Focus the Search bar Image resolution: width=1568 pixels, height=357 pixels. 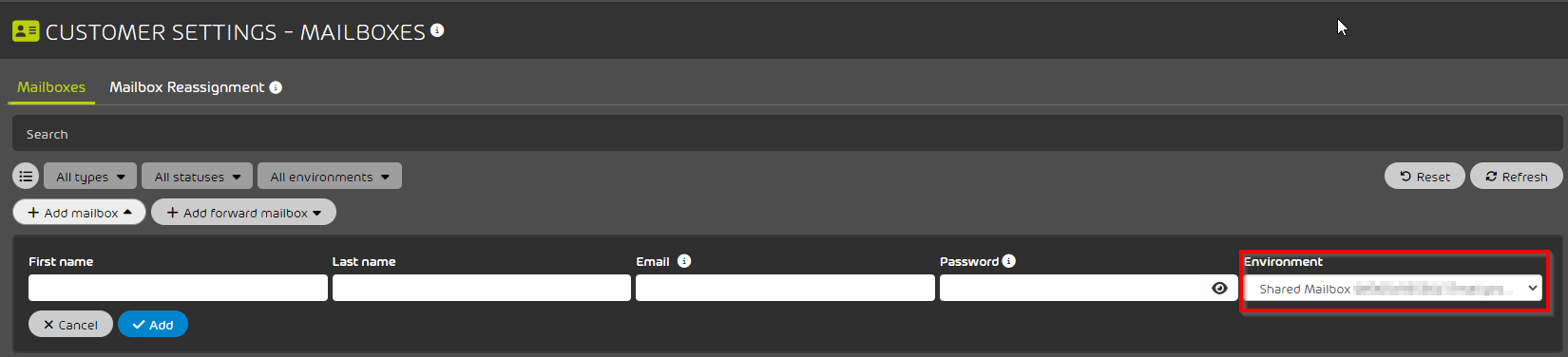[787, 134]
